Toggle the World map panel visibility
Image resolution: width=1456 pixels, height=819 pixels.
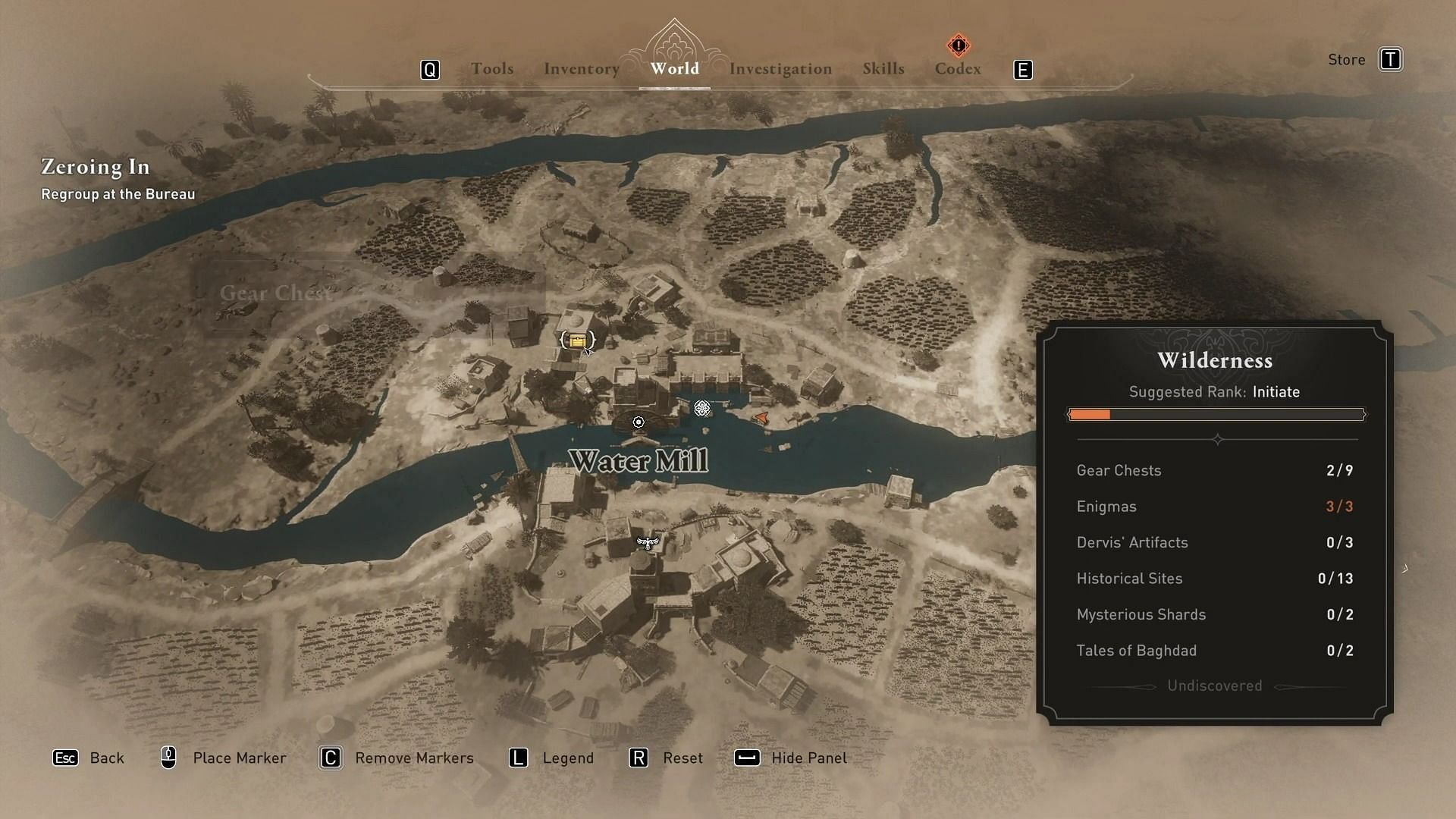click(x=790, y=758)
